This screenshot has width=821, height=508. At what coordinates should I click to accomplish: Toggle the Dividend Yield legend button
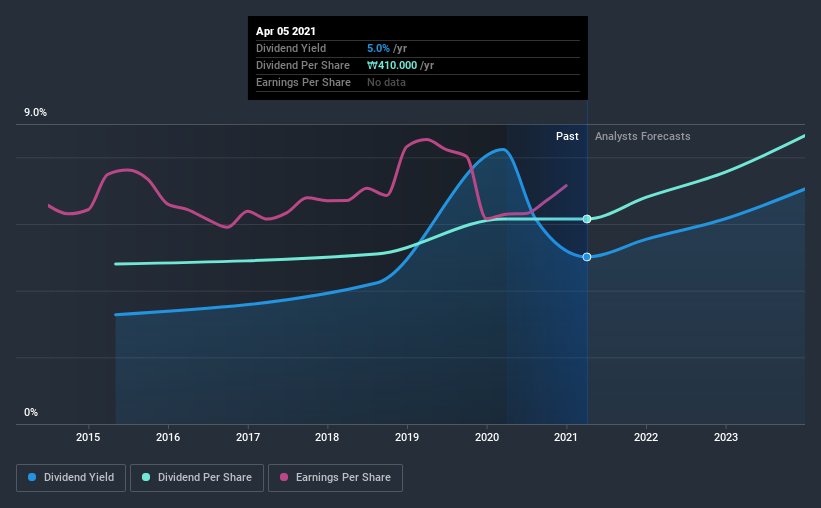71,478
